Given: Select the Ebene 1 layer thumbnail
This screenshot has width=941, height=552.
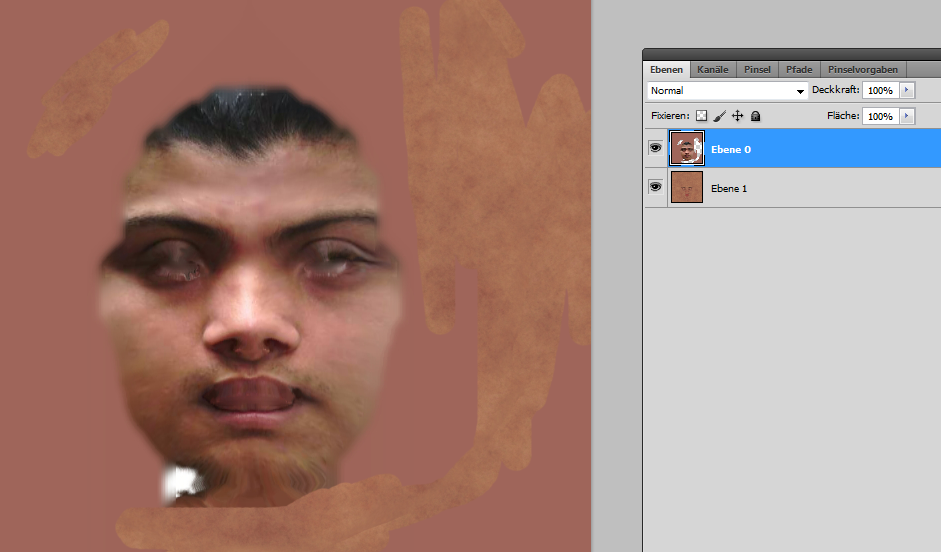Looking at the screenshot, I should click(x=687, y=187).
